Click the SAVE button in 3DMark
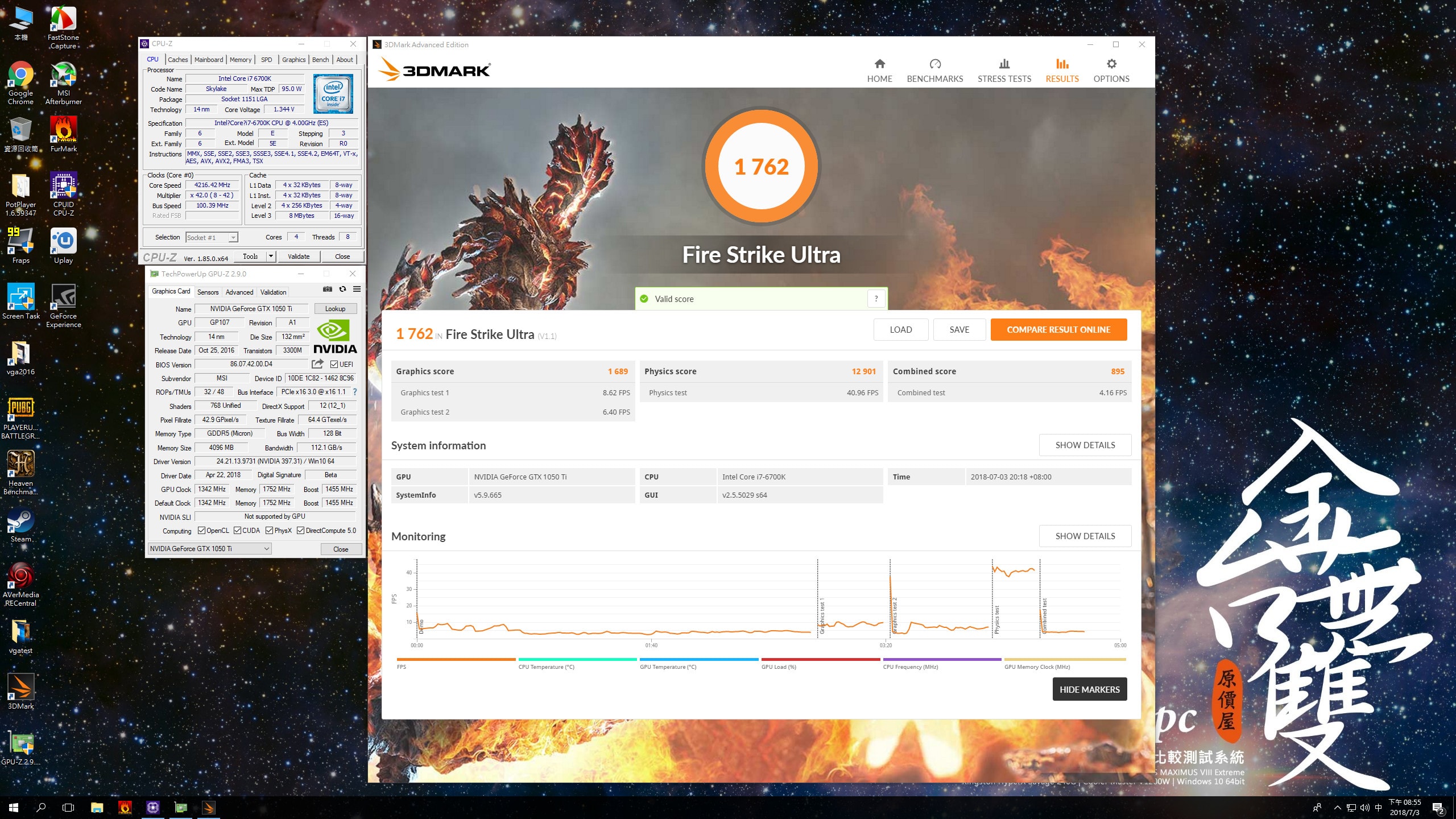Screen dimensions: 1456x819 point(959,330)
